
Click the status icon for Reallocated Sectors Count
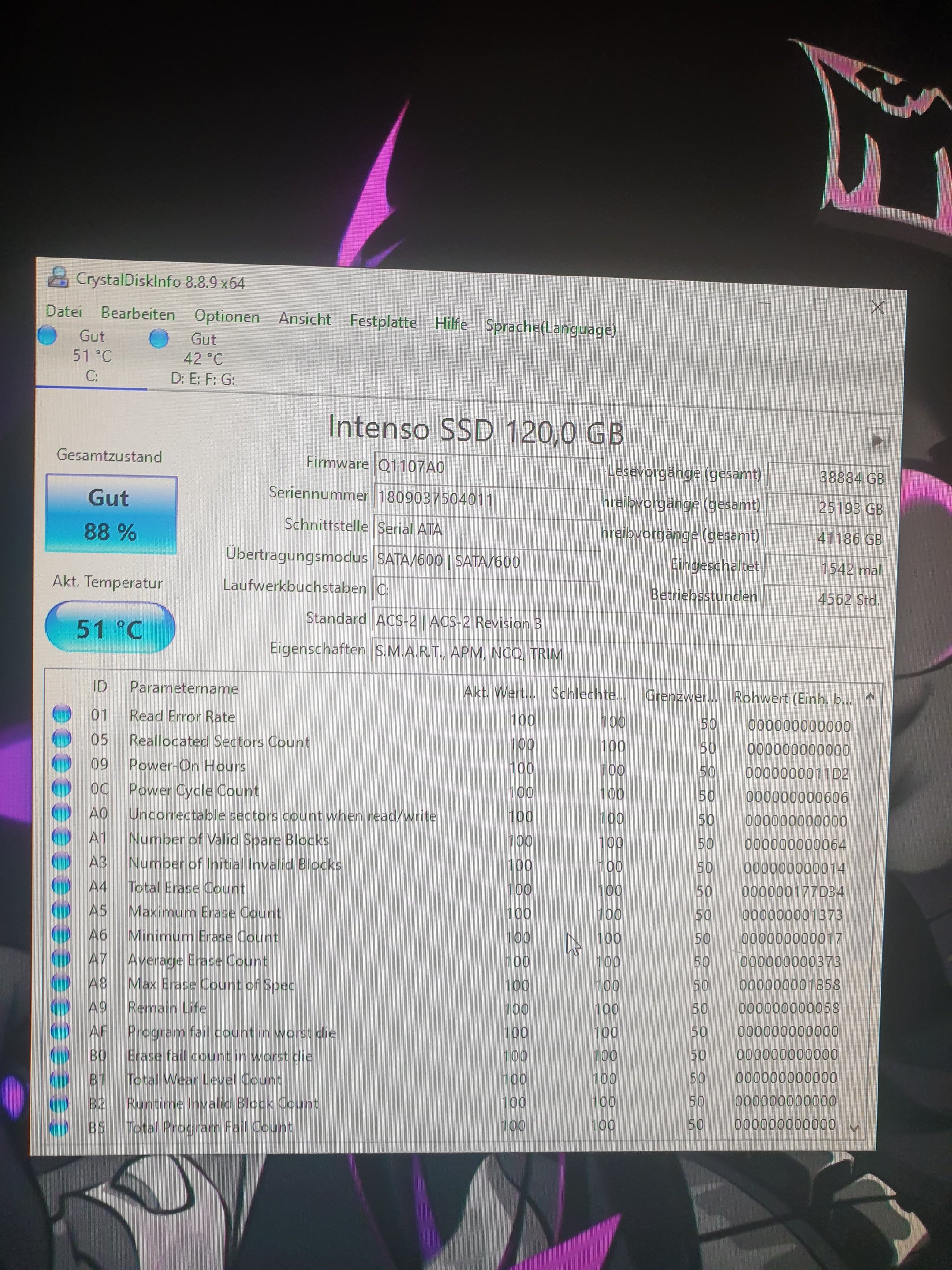tap(62, 738)
